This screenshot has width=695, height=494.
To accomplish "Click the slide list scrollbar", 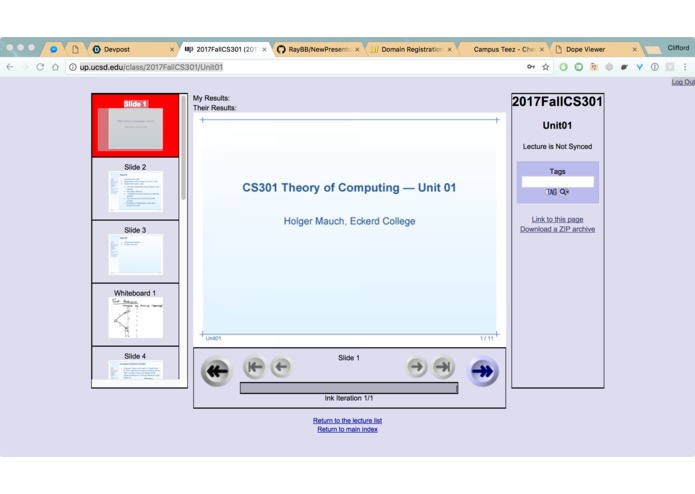I will click(x=183, y=148).
